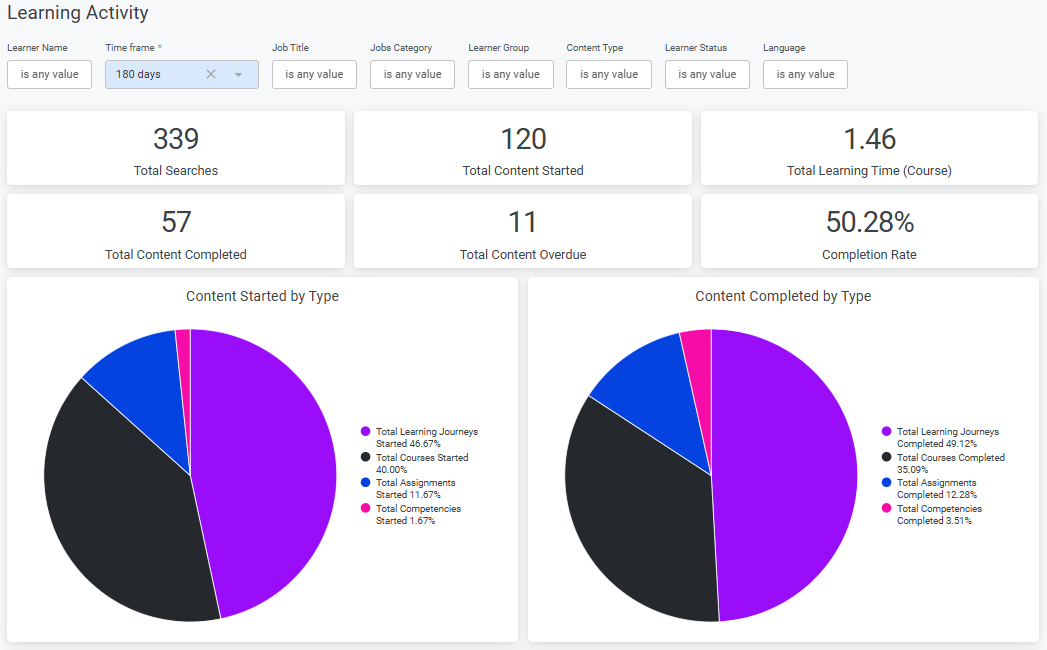Toggle purple Learning Journeys Completed legend dot
The width and height of the screenshot is (1047, 650).
click(886, 432)
